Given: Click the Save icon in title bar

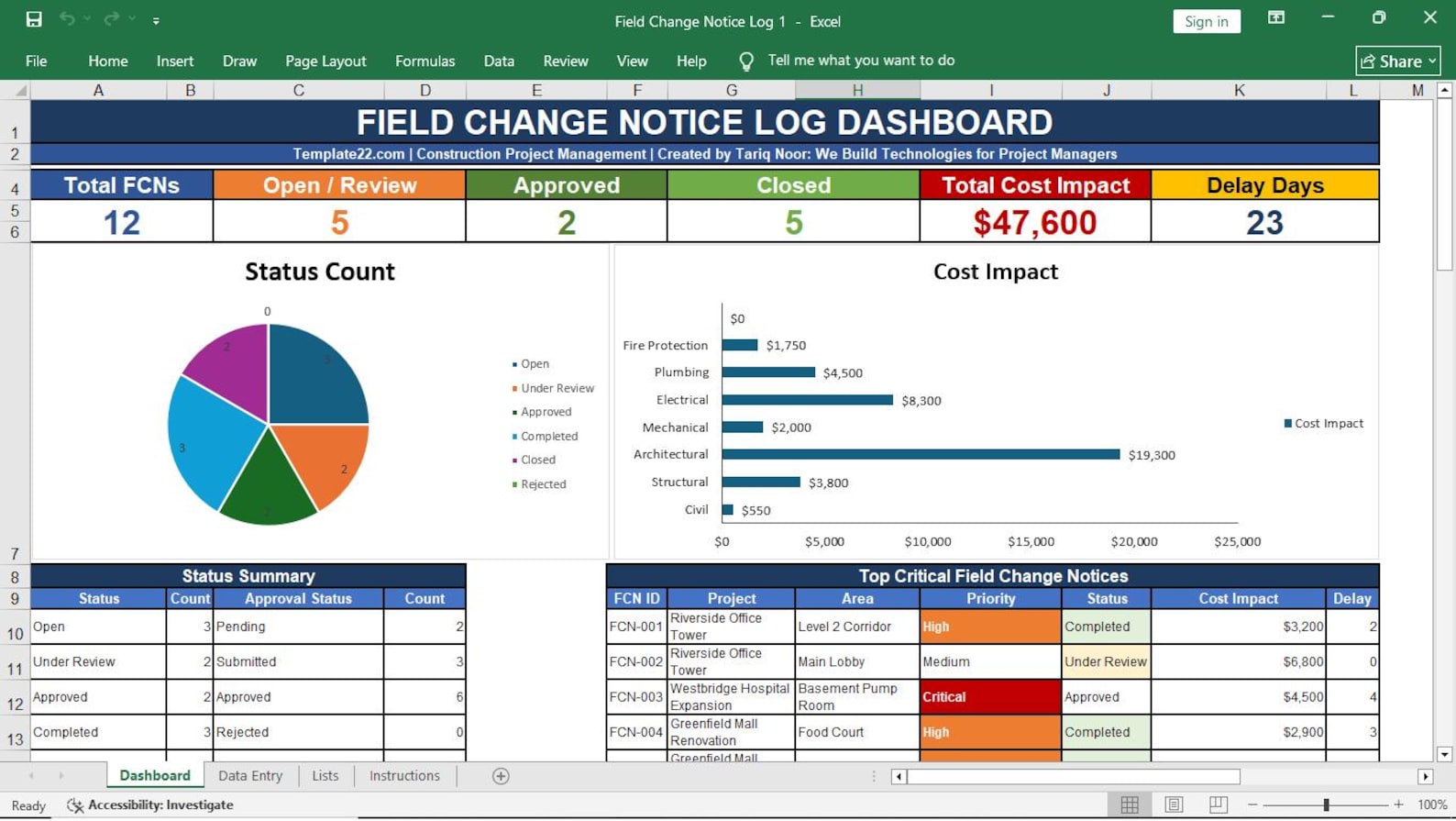Looking at the screenshot, I should click(x=34, y=19).
